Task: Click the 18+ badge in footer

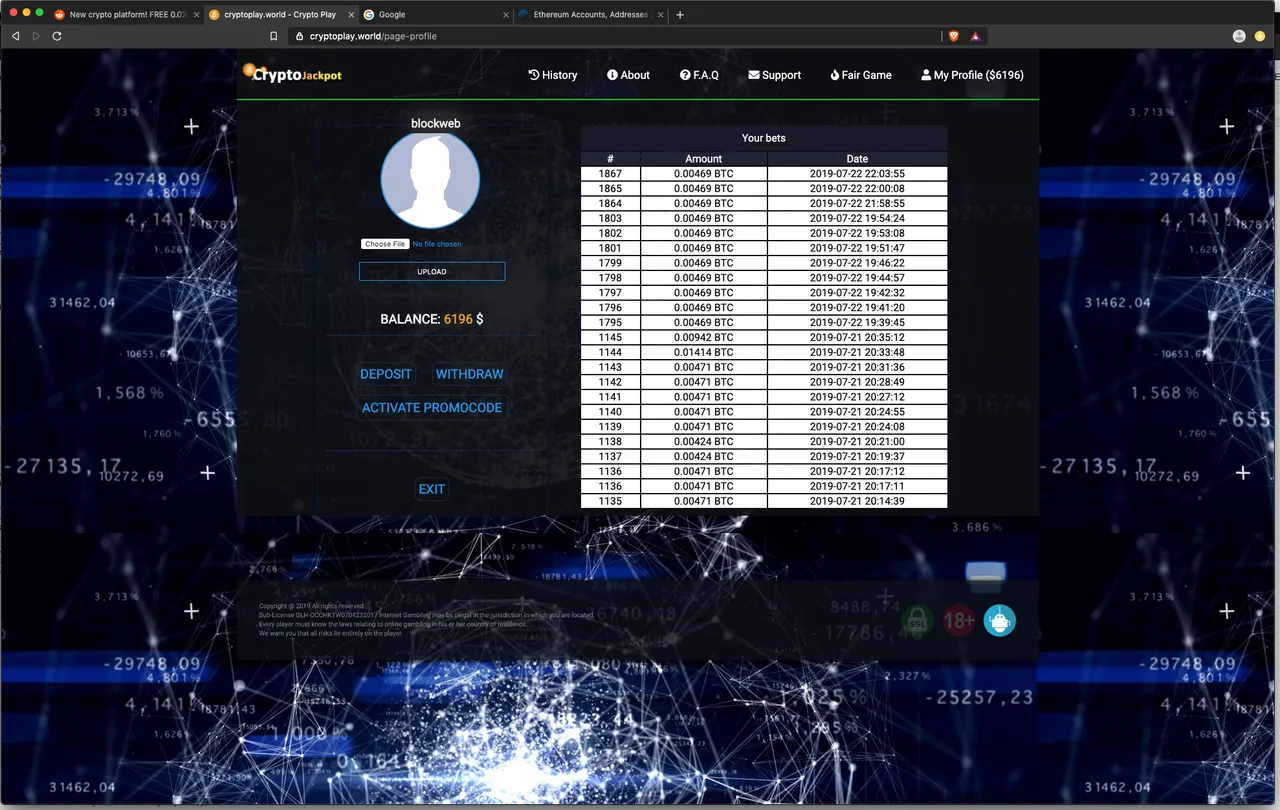Action: pos(958,621)
